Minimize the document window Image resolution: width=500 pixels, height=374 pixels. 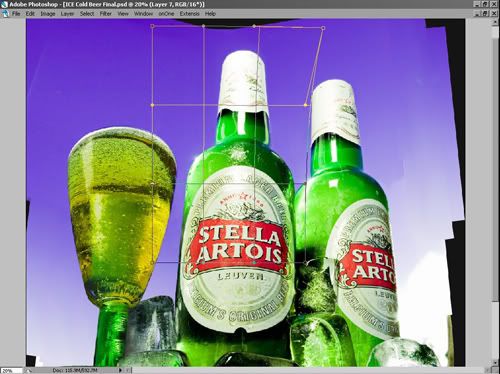coord(478,14)
